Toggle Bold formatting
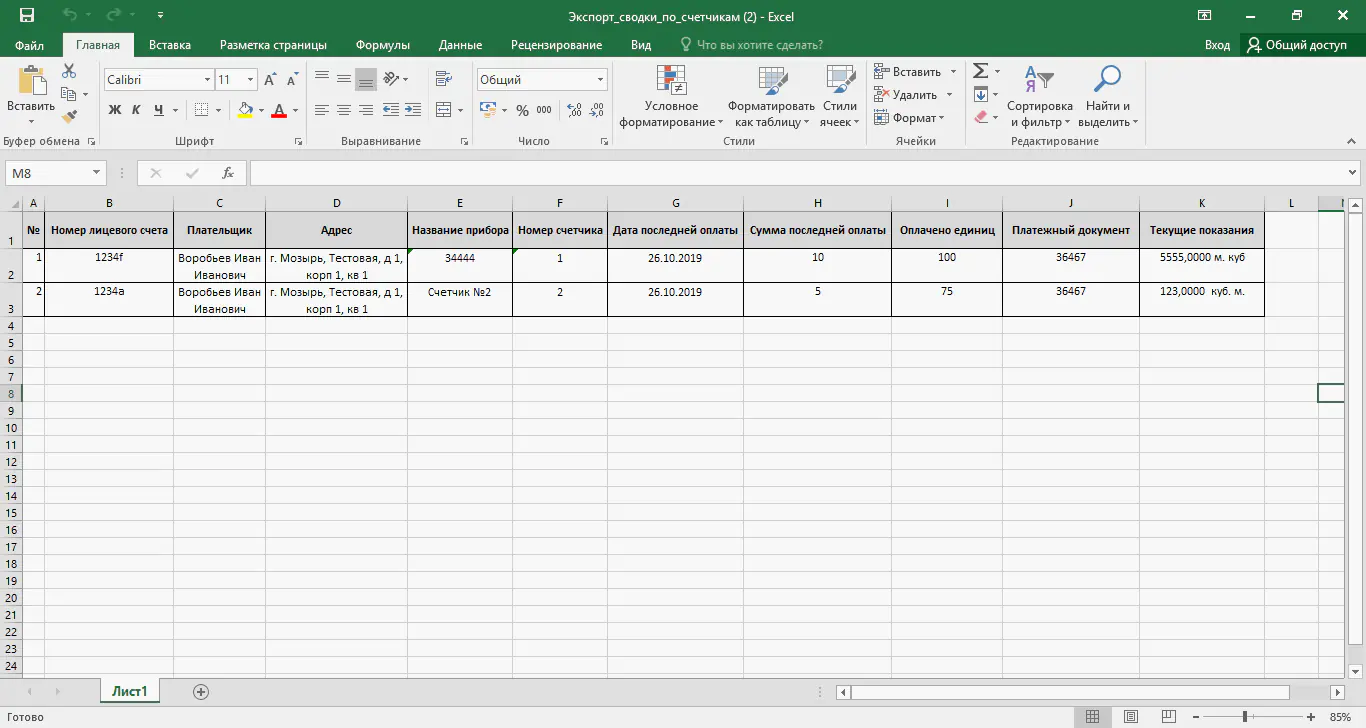Screen dimensions: 1366x728 pos(114,110)
